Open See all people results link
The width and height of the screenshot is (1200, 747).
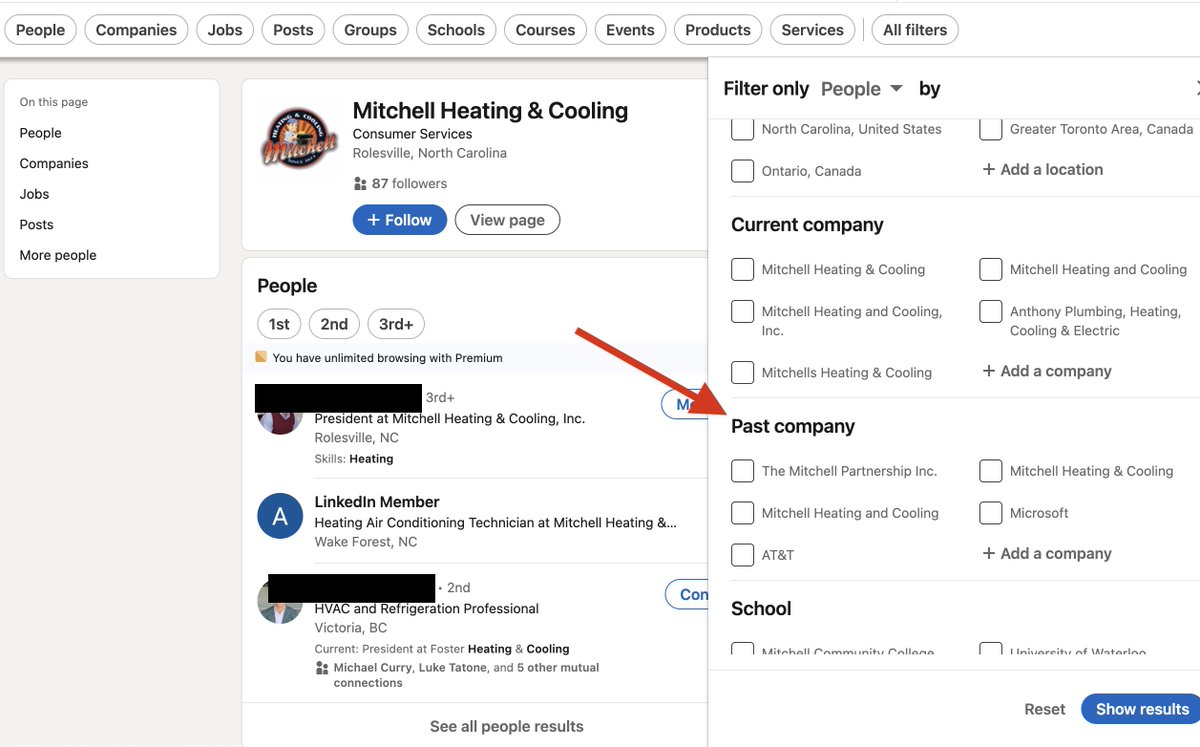coord(507,726)
